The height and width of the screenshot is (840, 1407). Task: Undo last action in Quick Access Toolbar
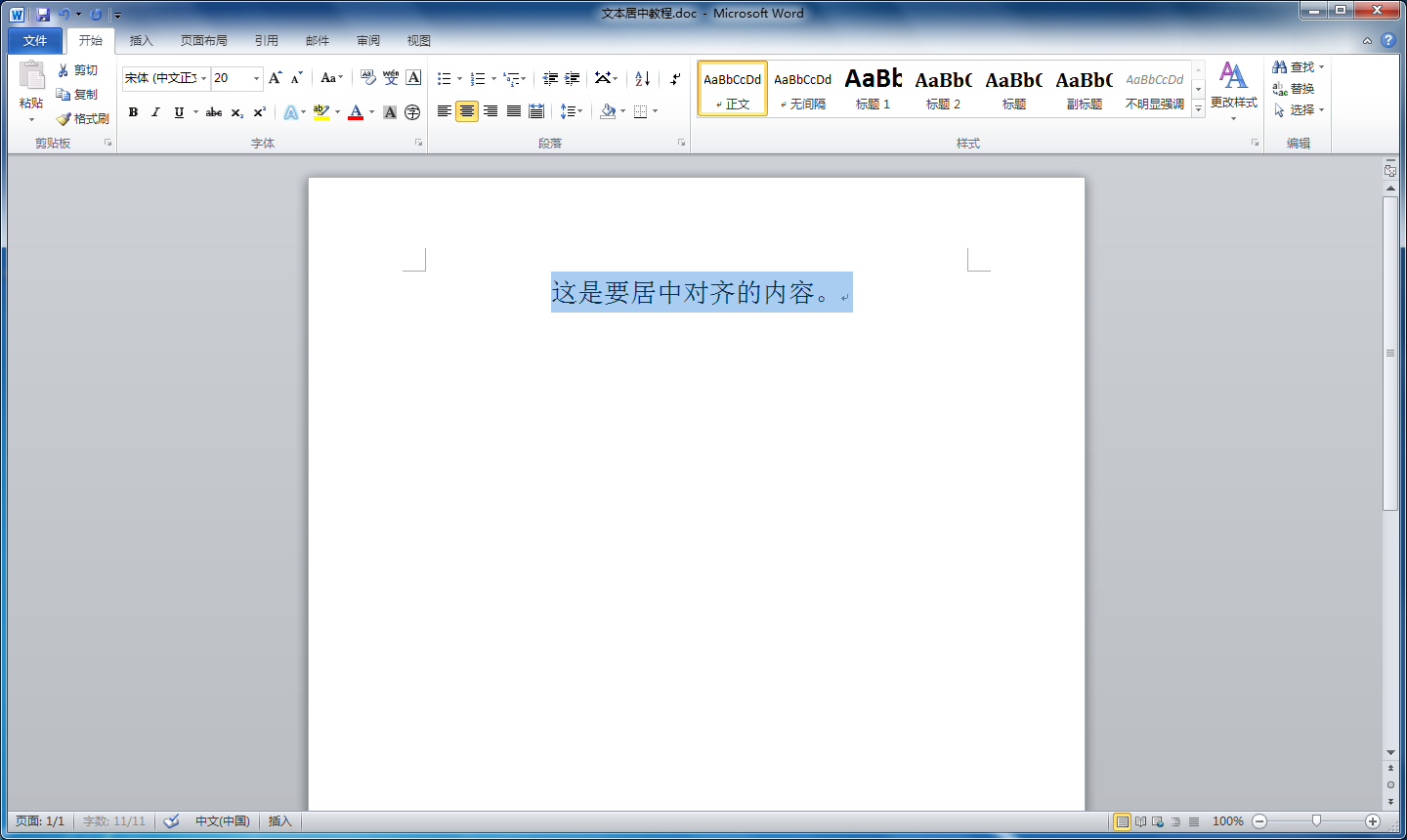tap(64, 15)
